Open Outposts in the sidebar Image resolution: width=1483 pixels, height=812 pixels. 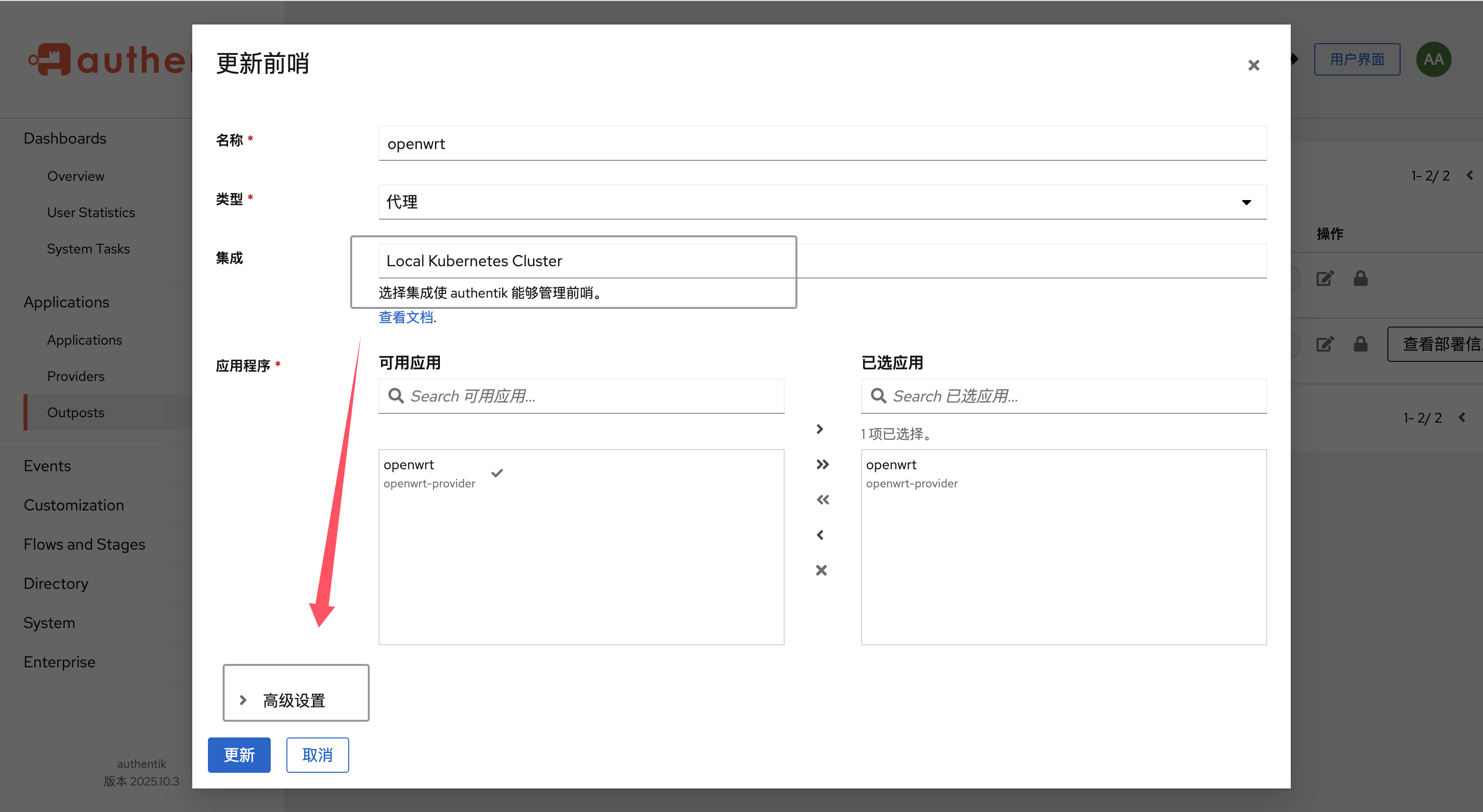76,412
